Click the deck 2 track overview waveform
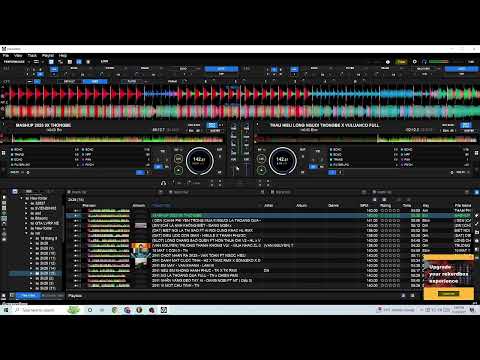This screenshot has height=360, width=480. (367, 138)
